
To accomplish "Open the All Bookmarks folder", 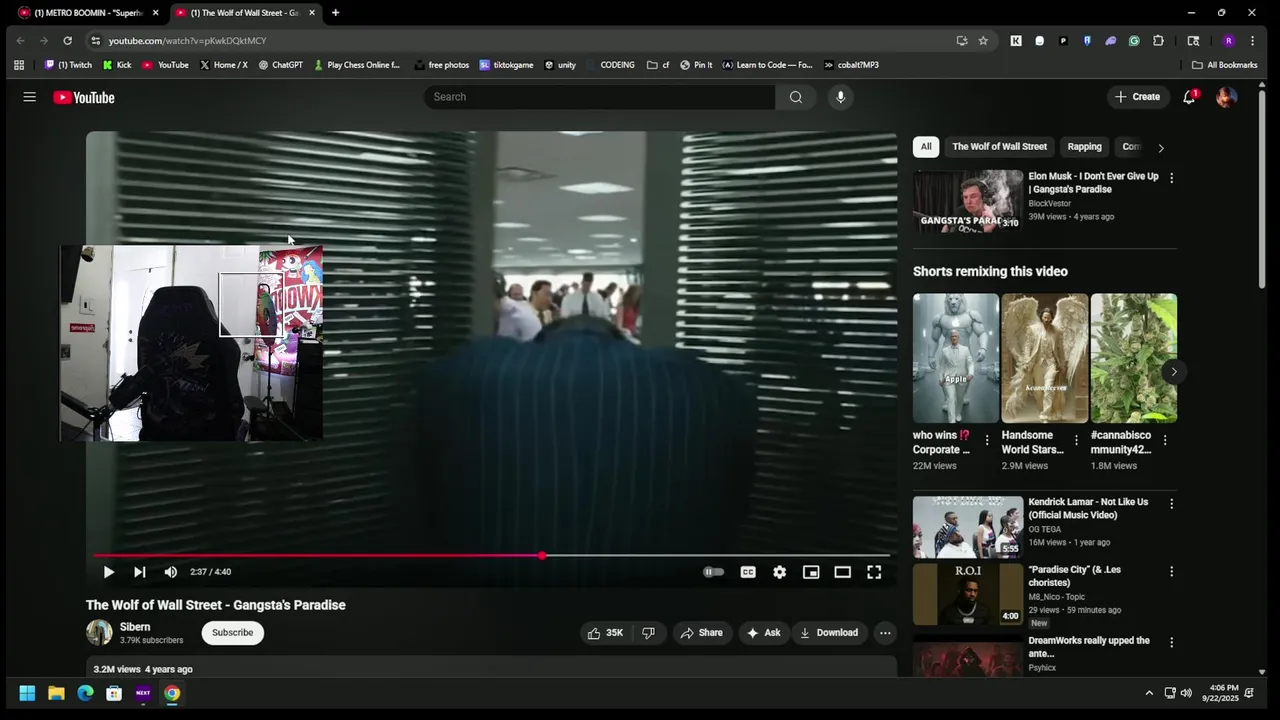I will 1224,65.
